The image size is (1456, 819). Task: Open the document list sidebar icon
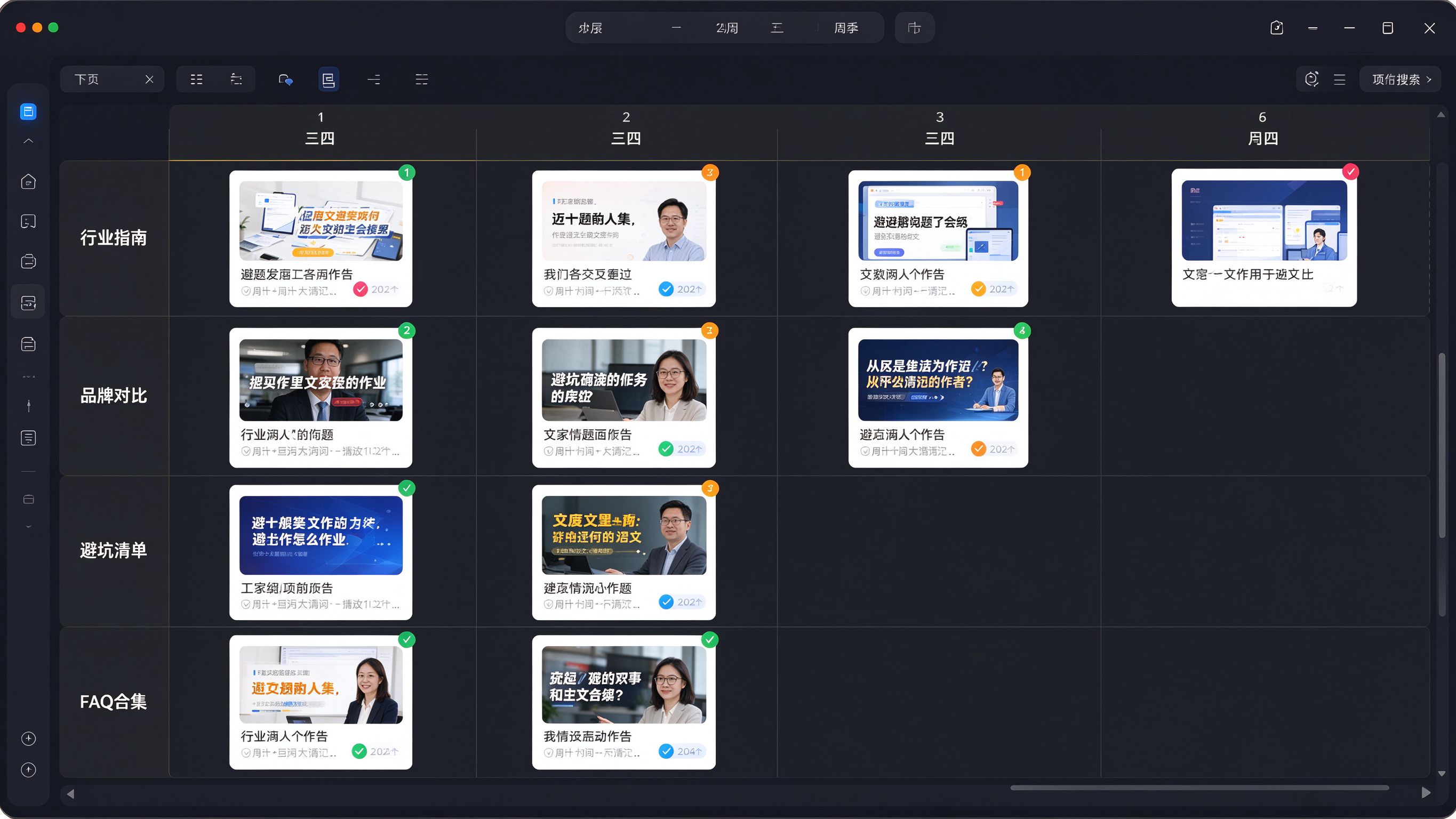click(x=28, y=437)
